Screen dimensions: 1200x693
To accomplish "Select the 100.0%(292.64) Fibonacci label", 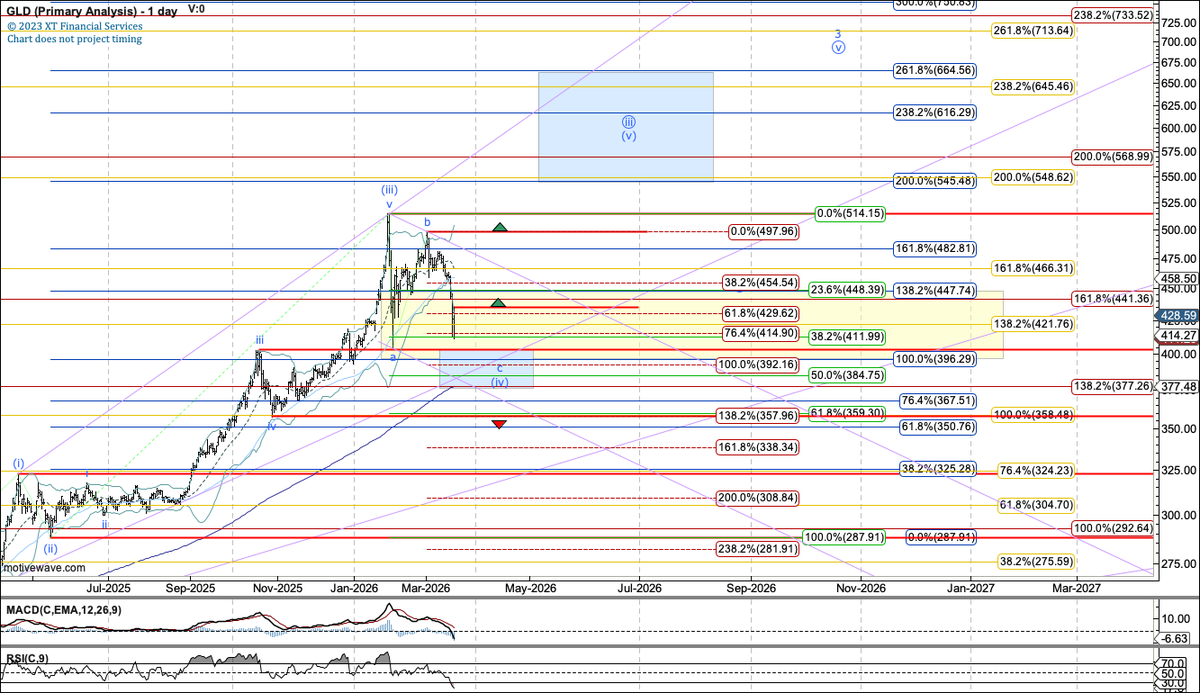I will [x=1112, y=528].
